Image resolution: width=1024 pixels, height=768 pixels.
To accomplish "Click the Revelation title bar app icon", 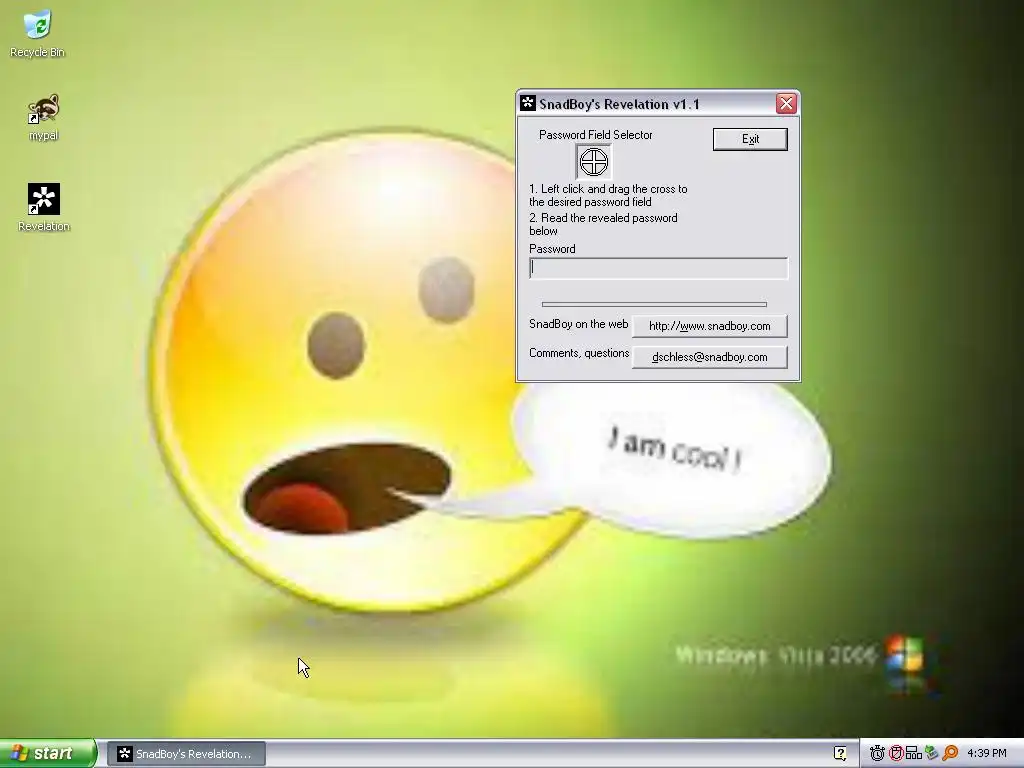I will pos(528,103).
